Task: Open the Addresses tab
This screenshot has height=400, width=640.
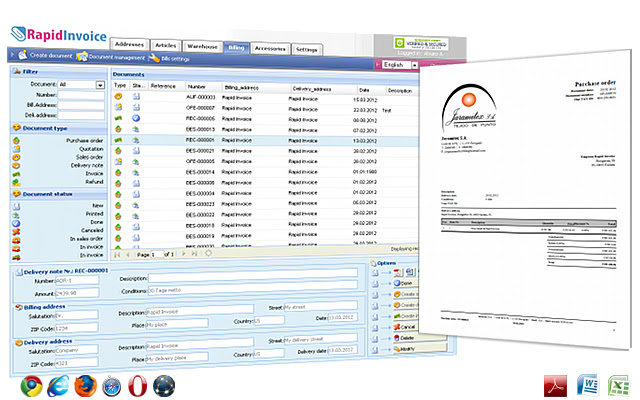Action: pyautogui.click(x=129, y=44)
